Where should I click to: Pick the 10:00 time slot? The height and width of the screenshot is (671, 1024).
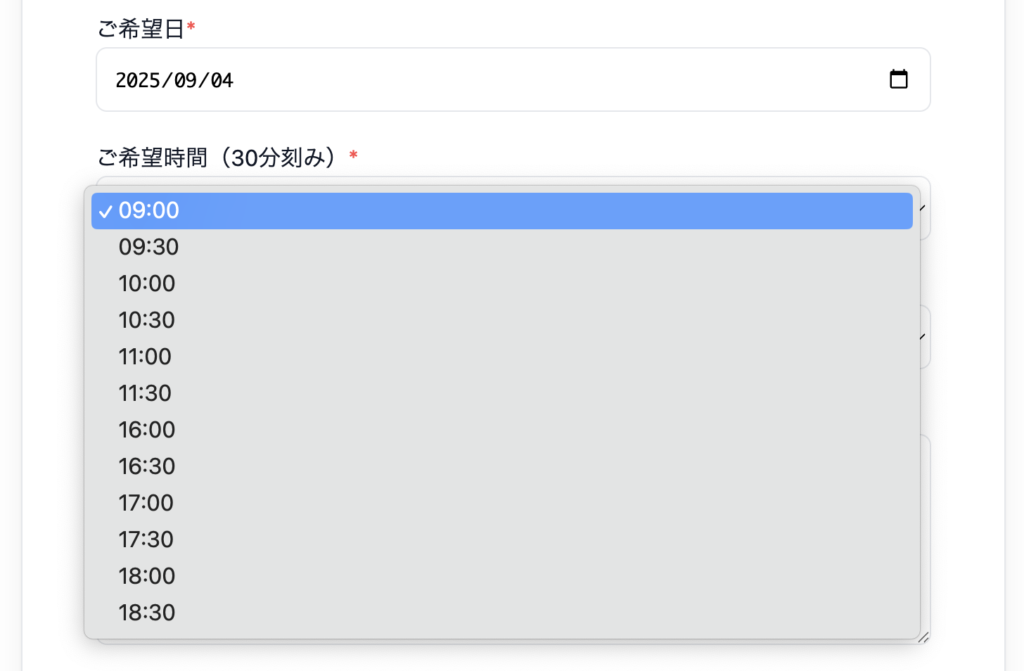click(x=502, y=284)
